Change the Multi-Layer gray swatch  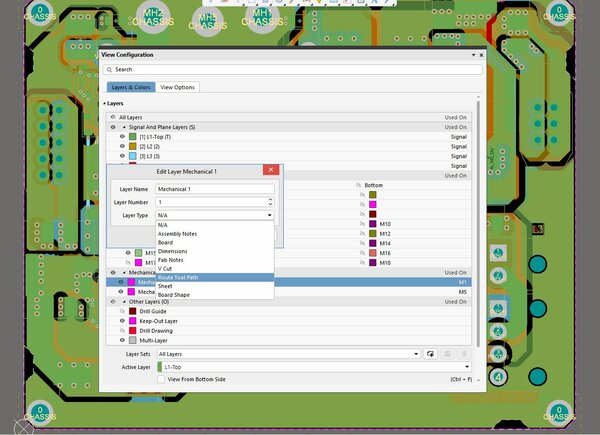click(x=133, y=340)
